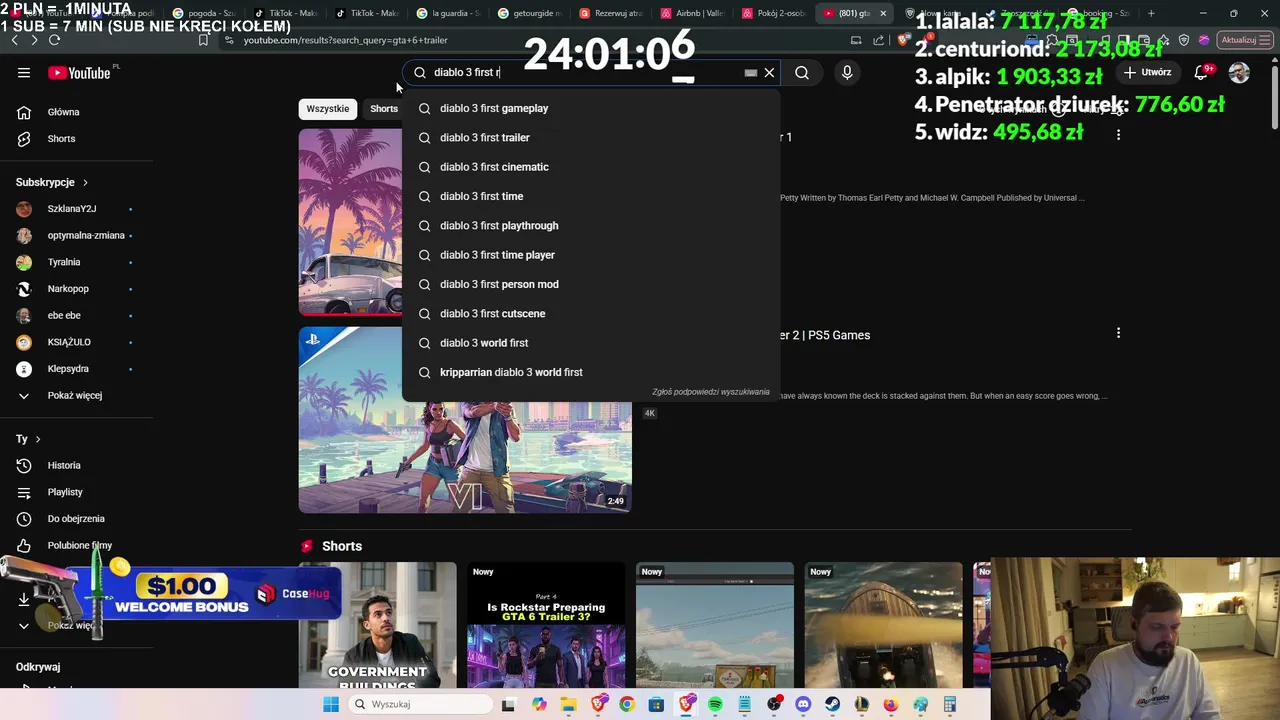Viewport: 1280px width, 720px height.
Task: Click Zgłoś podpowiedzi wyszukiwania link
Action: (711, 392)
